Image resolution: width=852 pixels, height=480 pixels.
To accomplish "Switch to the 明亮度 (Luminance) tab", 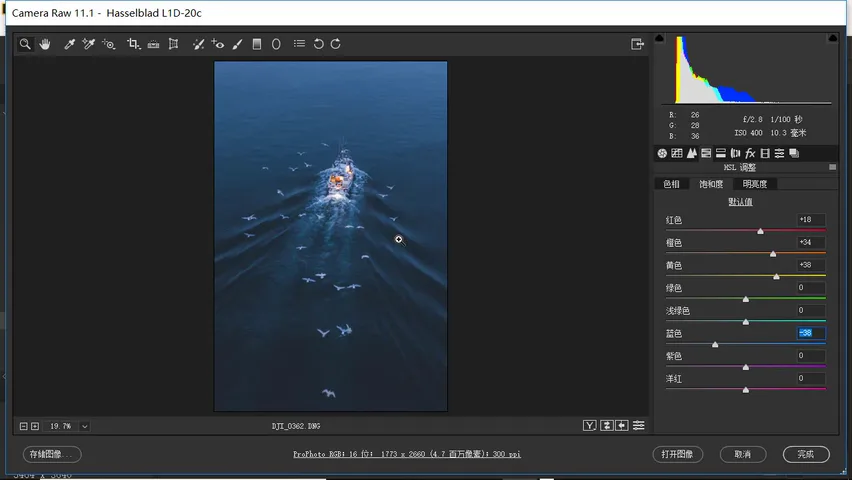I will tap(755, 184).
